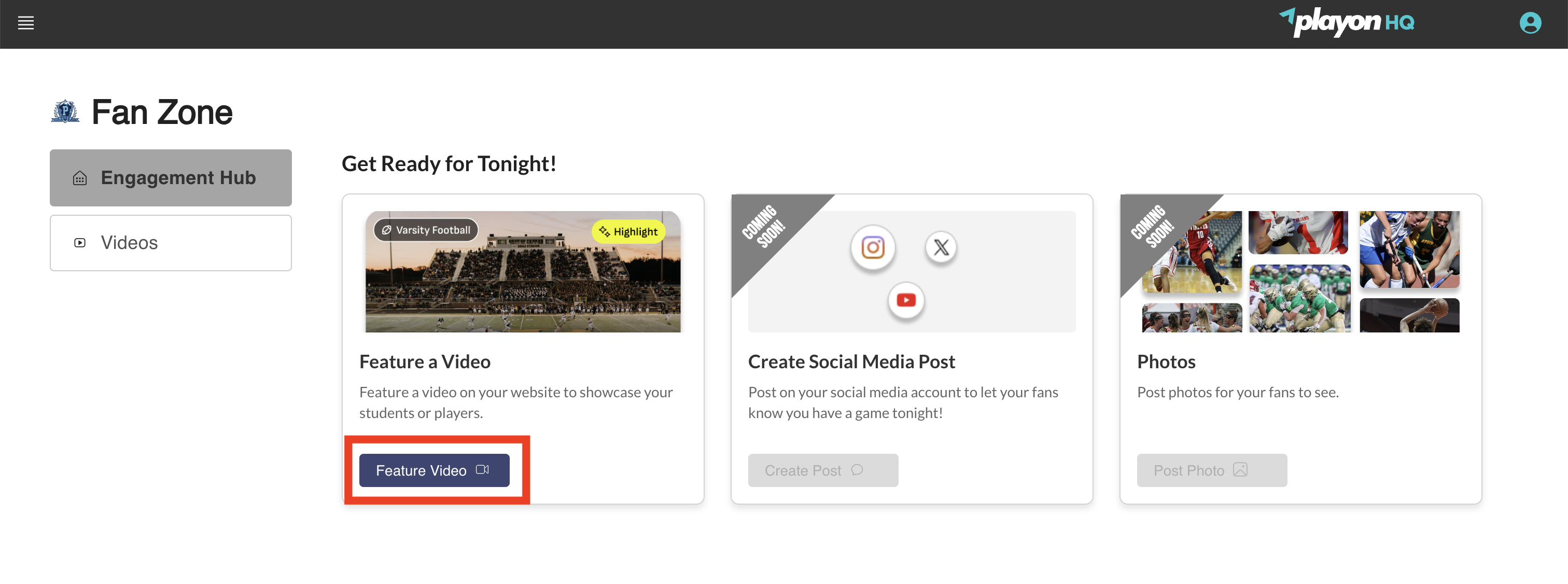Click the Fan Zone page title
1568x584 pixels.
click(162, 112)
